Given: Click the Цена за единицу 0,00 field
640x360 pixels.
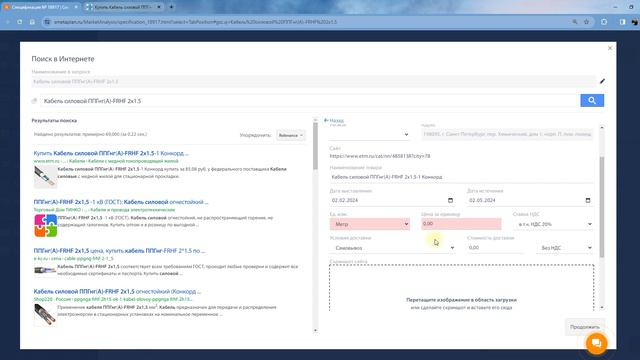Looking at the screenshot, I should click(x=461, y=224).
